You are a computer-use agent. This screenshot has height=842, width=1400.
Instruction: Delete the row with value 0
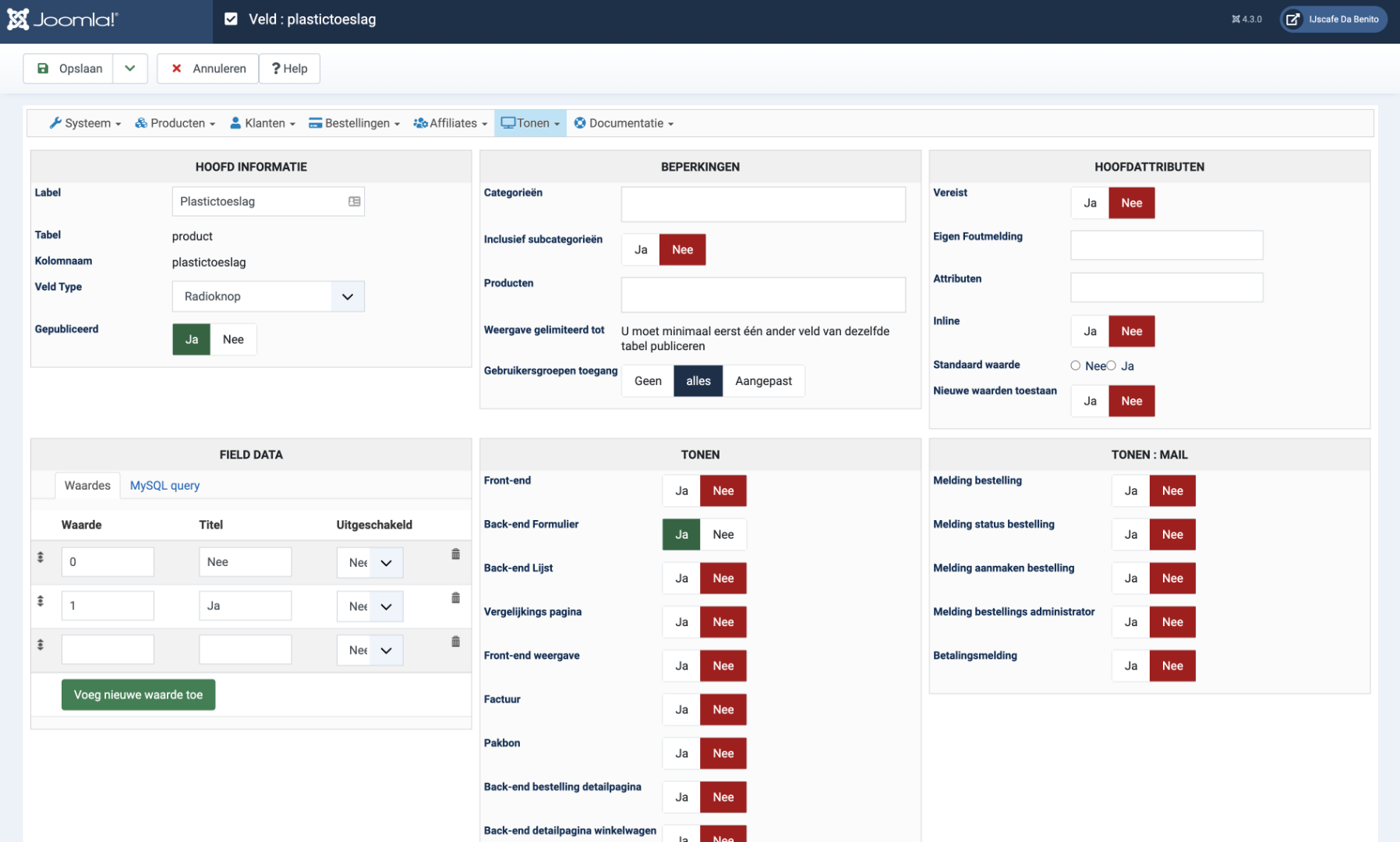click(x=456, y=554)
